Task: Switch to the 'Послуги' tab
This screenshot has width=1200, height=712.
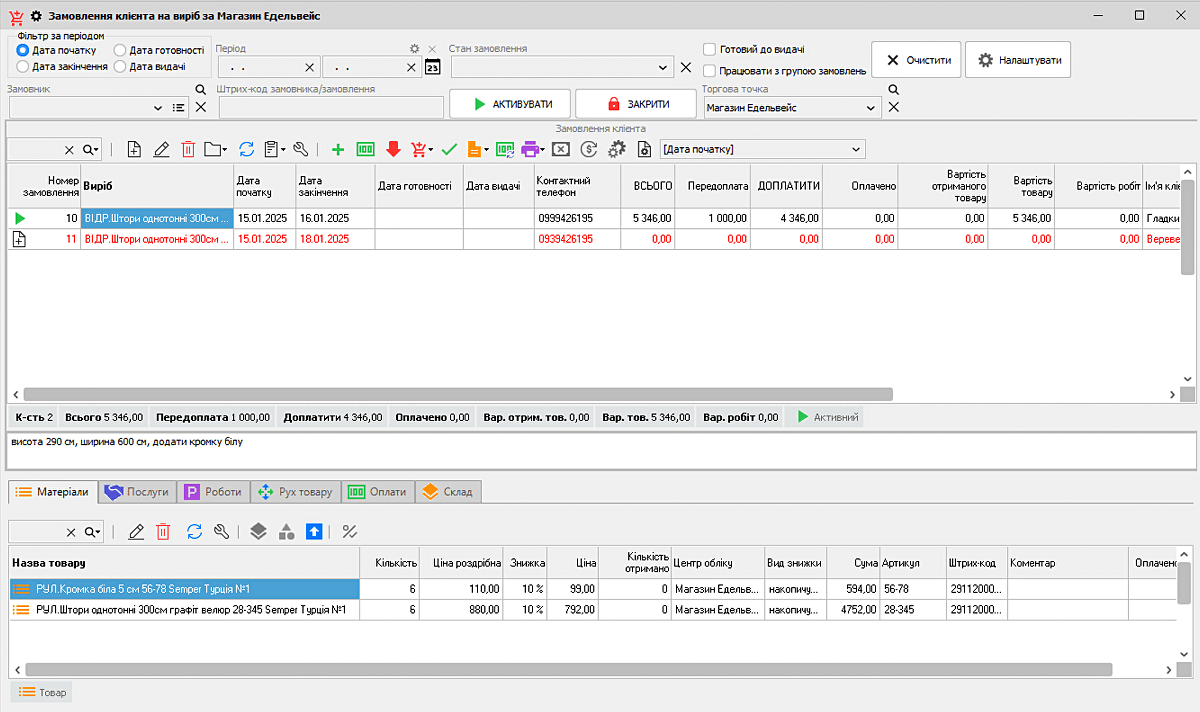Action: pyautogui.click(x=139, y=492)
